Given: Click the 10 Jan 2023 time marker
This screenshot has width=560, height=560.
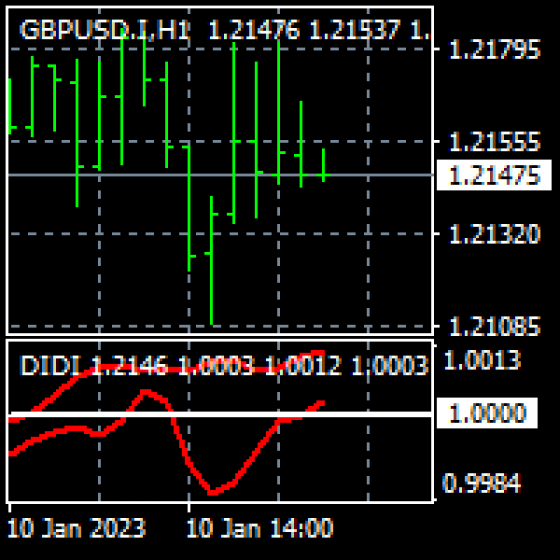Looking at the screenshot, I should tap(76, 528).
